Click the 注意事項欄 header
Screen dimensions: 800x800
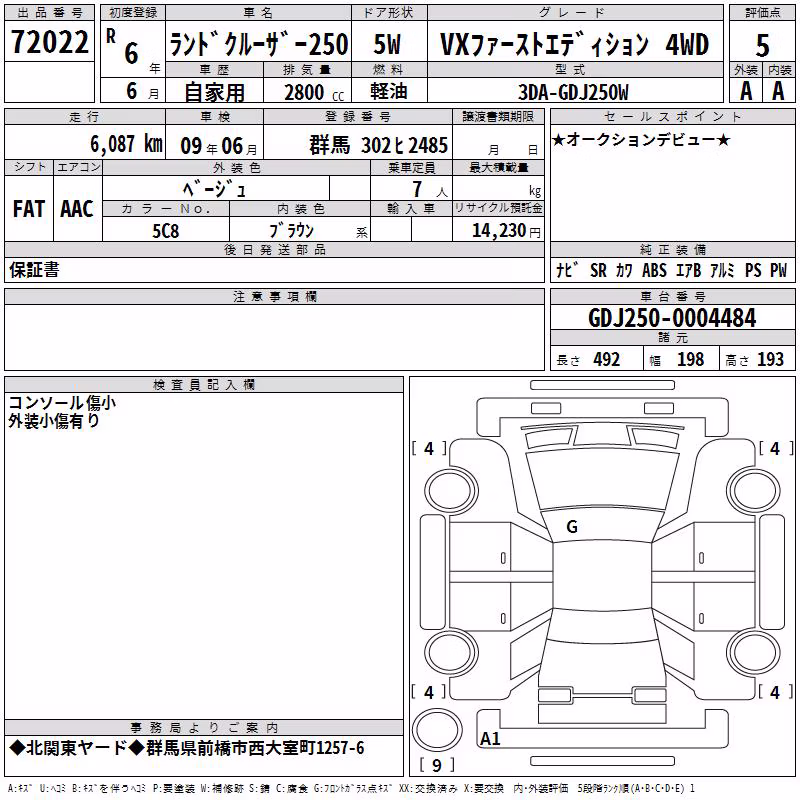click(x=275, y=296)
